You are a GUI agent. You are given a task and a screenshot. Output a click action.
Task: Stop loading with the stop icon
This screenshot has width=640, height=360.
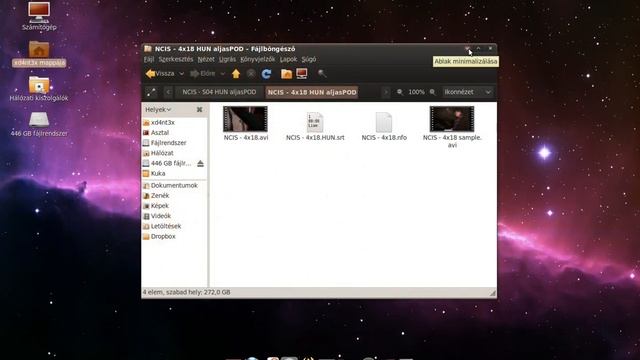tap(251, 74)
